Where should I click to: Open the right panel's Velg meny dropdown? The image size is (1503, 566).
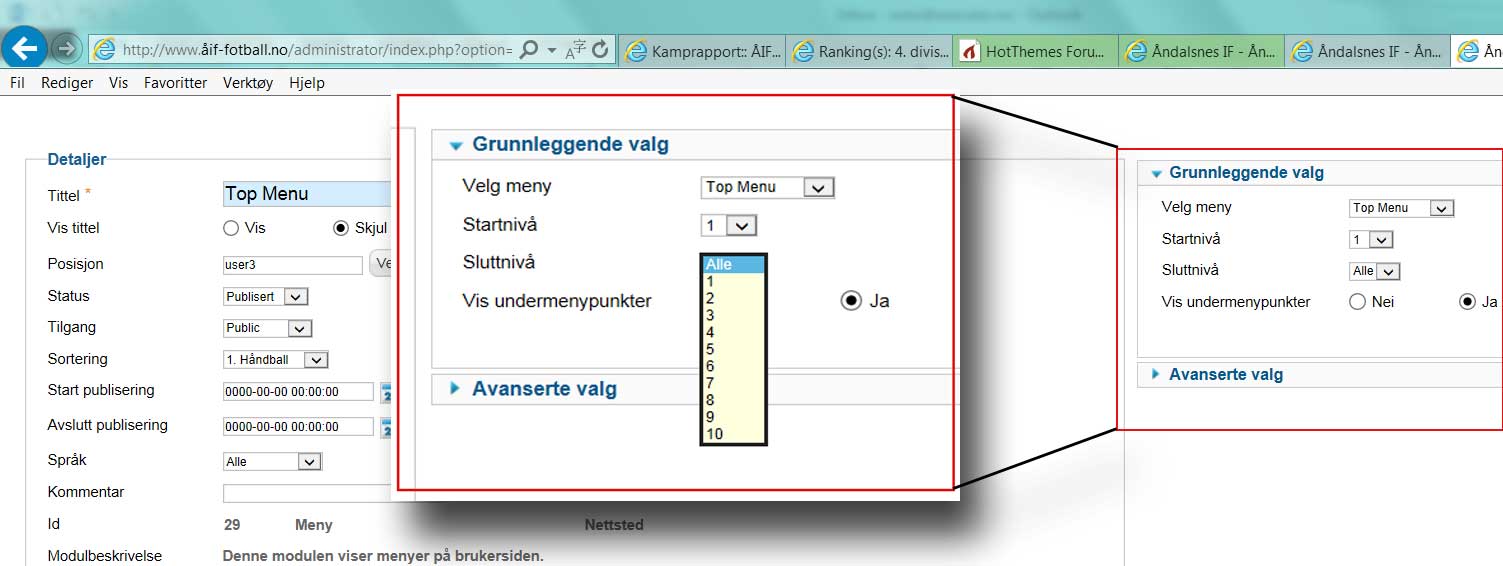1401,208
